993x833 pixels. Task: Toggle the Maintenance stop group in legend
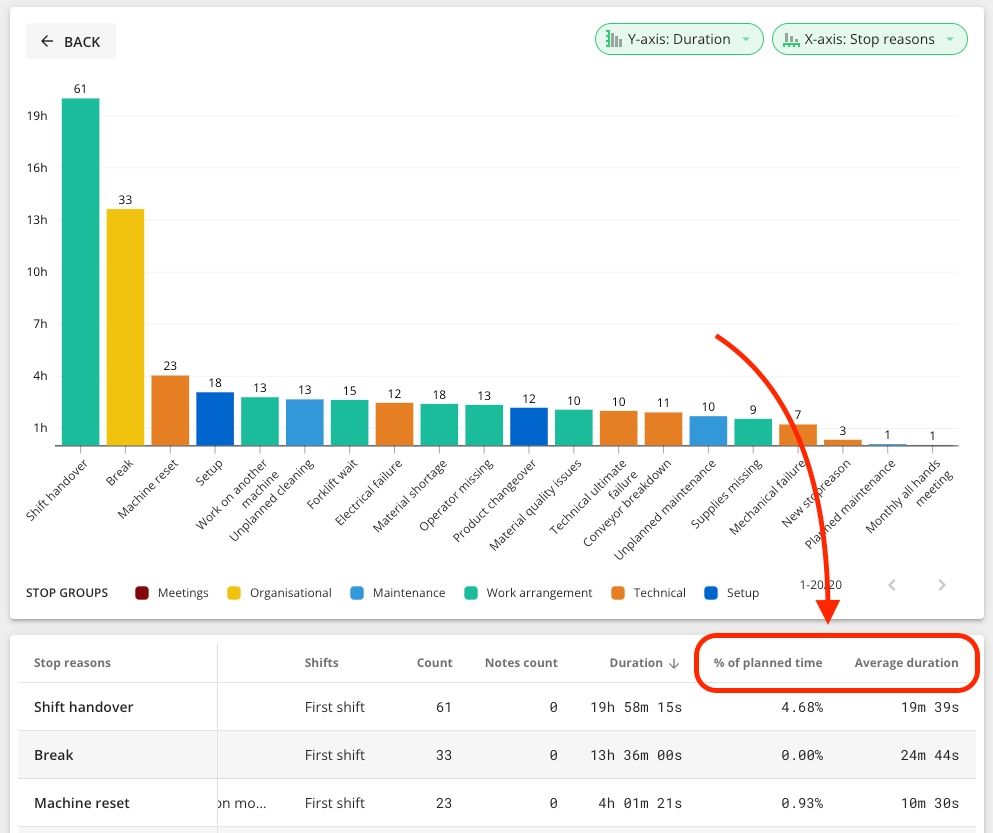pyautogui.click(x=398, y=593)
